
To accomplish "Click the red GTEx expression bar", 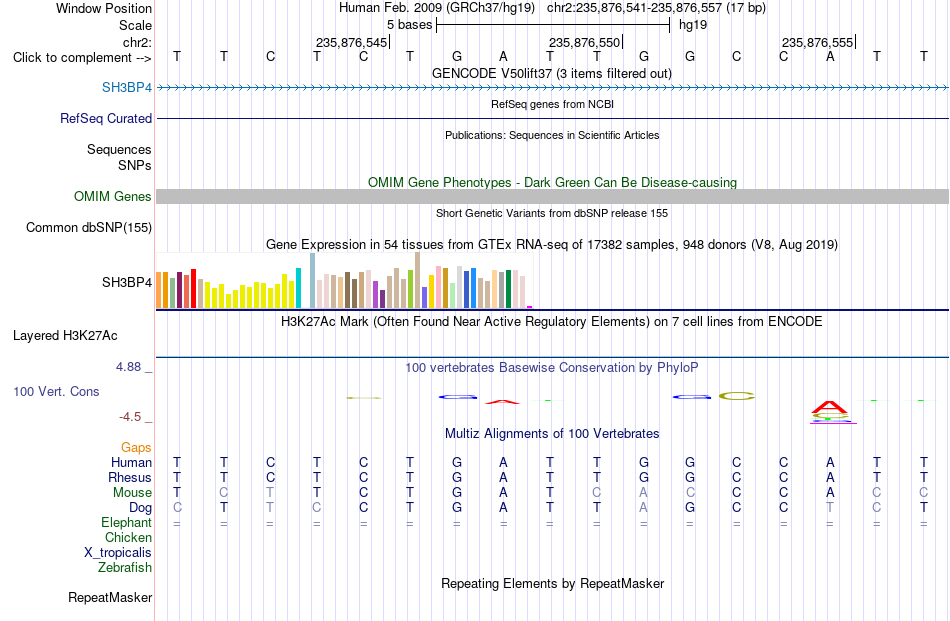I will coord(193,289).
